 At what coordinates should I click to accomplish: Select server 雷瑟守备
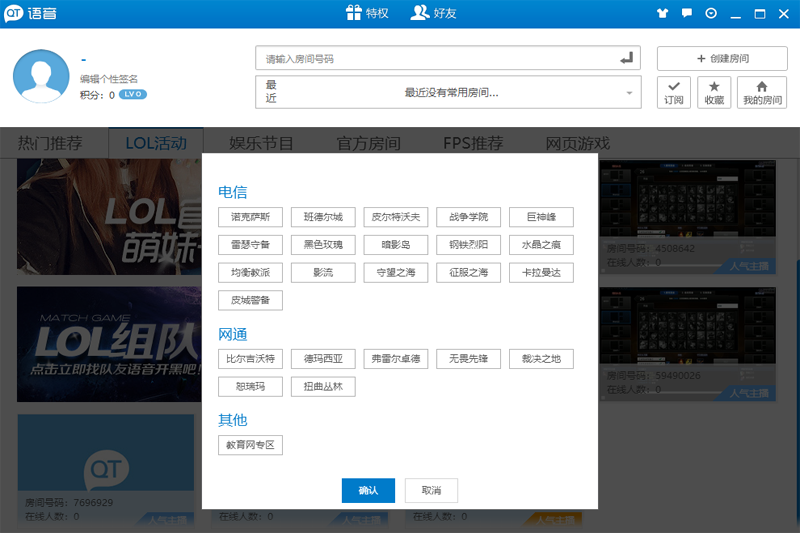[250, 245]
